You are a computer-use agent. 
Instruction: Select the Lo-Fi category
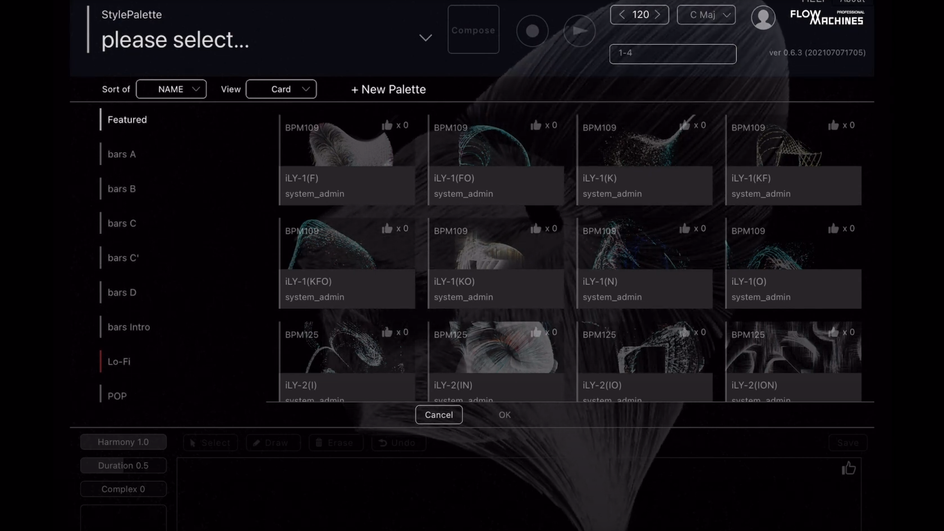[119, 362]
